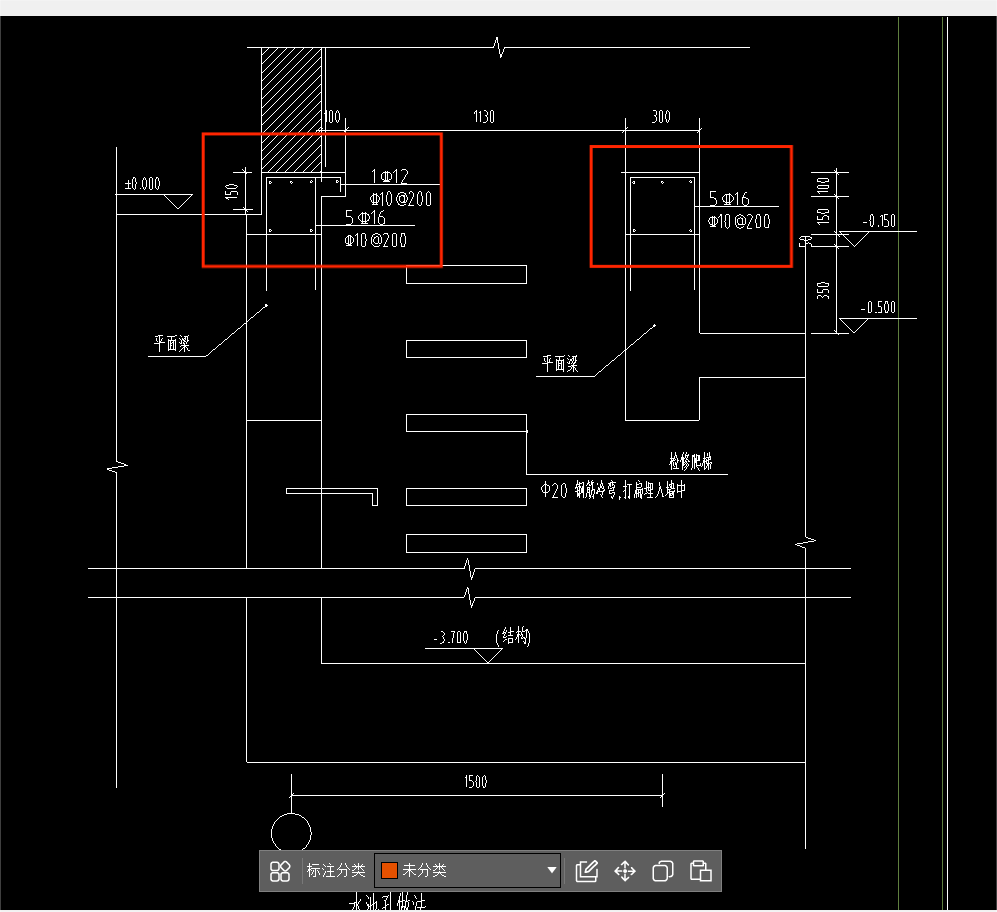997x912 pixels.
Task: Click the Φ20 钢筋冷弯 note text
Action: 613,490
